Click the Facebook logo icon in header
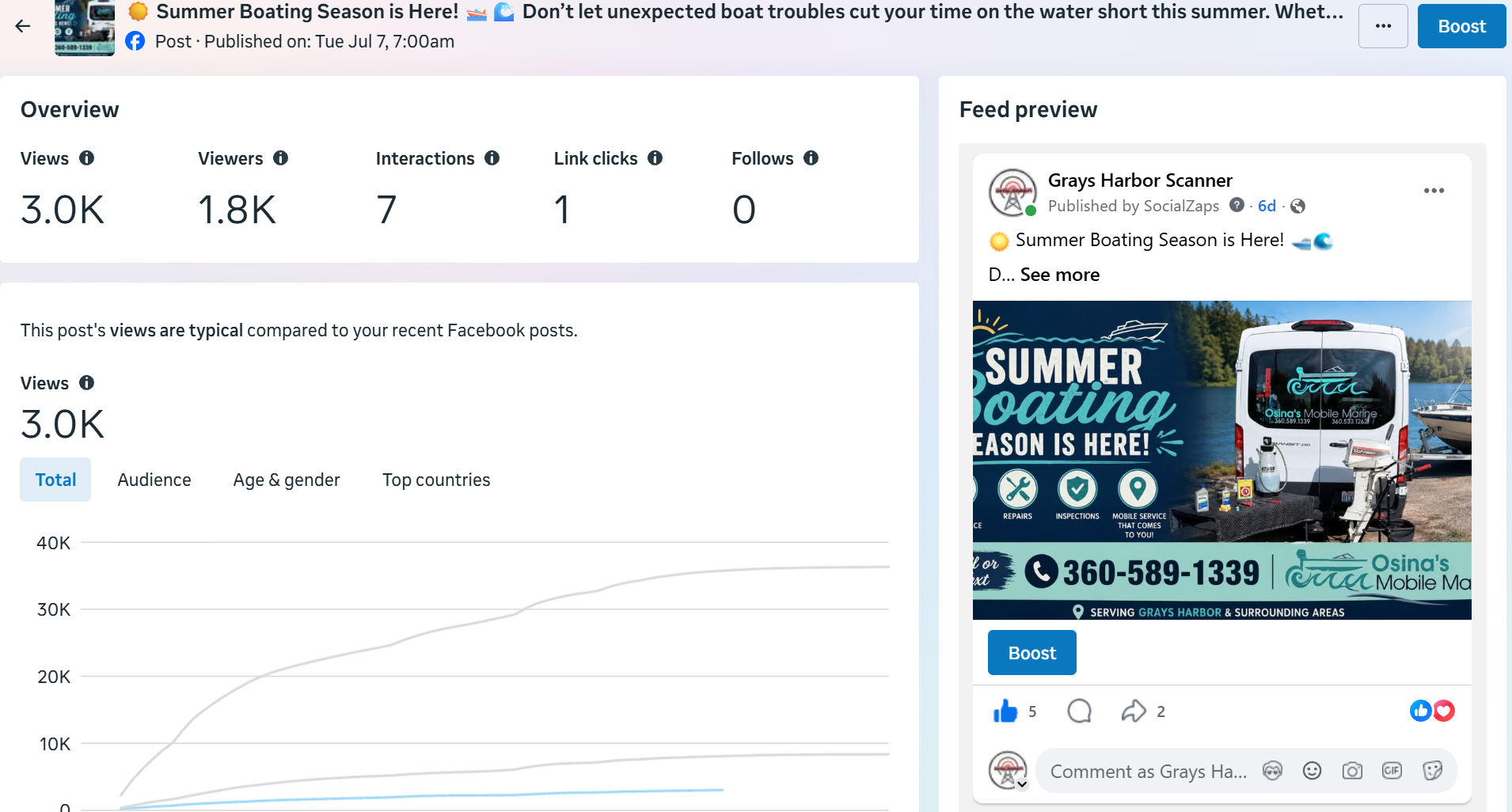 click(x=135, y=41)
